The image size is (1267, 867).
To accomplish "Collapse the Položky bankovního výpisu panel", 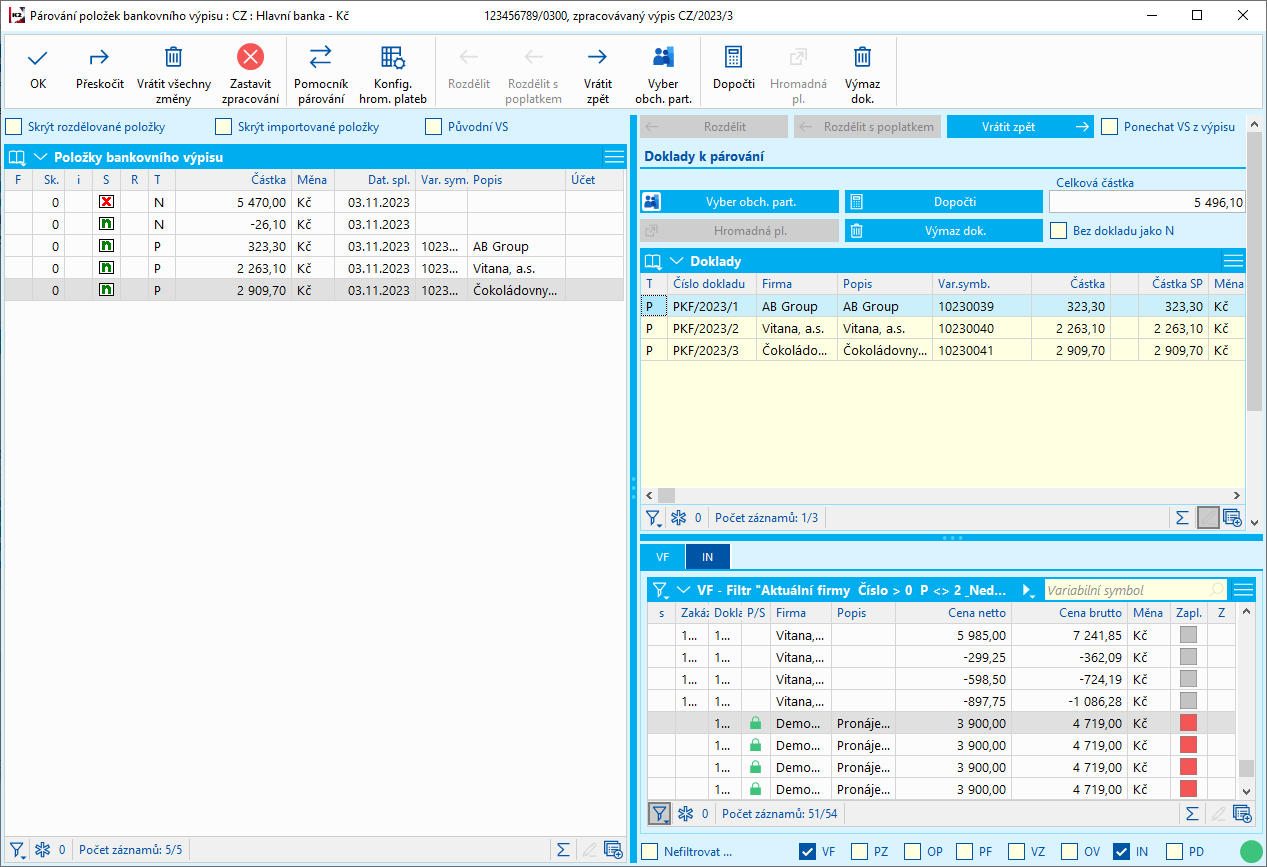I will (x=41, y=157).
